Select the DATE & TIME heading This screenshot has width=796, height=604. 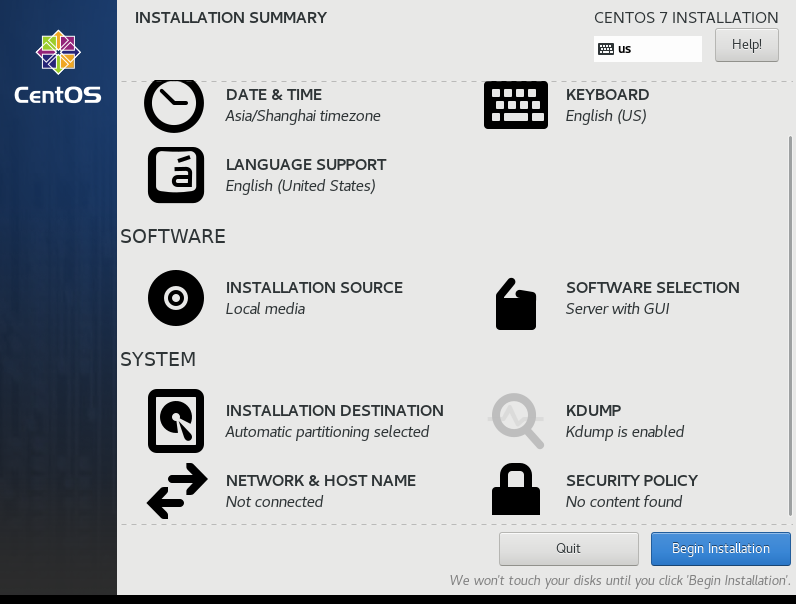pyautogui.click(x=274, y=95)
